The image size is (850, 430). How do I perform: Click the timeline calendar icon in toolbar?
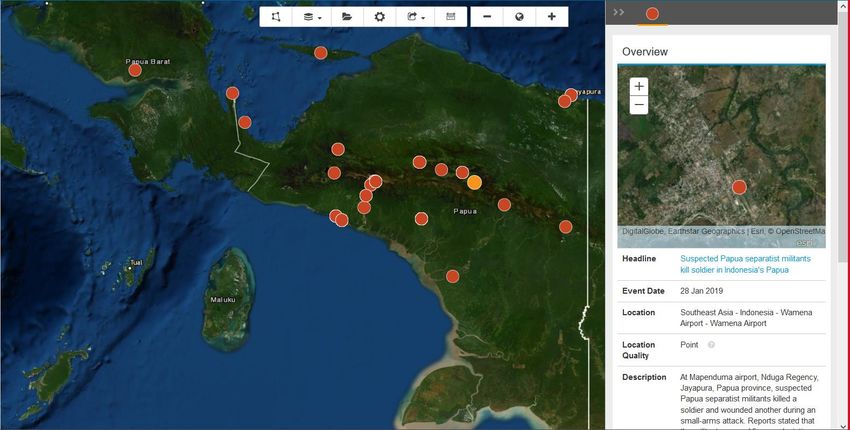click(450, 17)
